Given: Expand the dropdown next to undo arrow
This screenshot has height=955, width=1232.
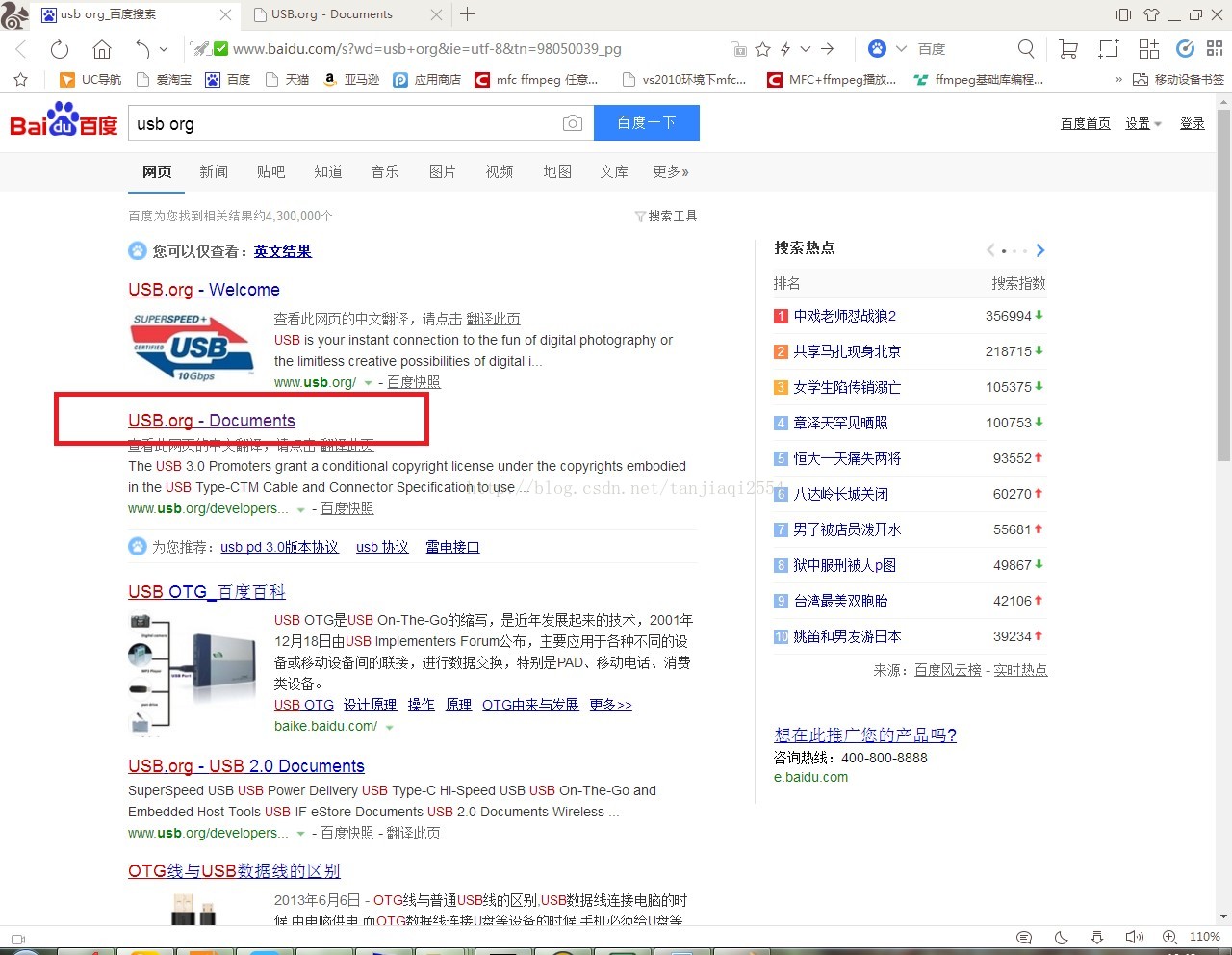Looking at the screenshot, I should tap(164, 49).
